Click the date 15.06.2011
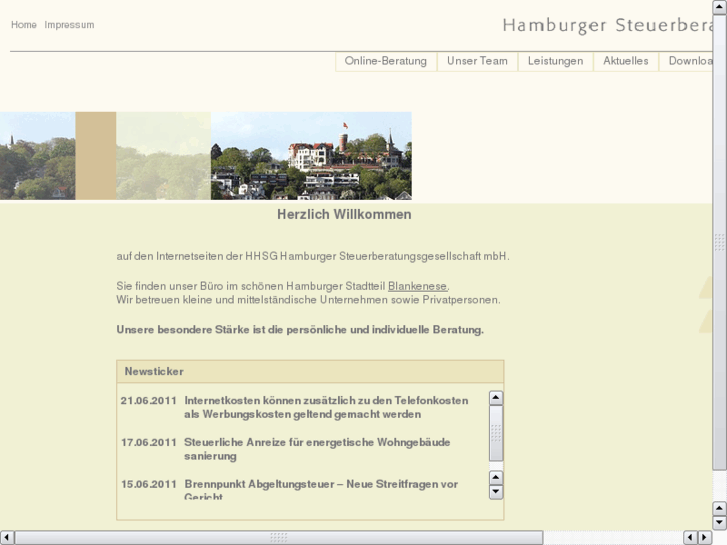This screenshot has height=545, width=727. (x=148, y=484)
